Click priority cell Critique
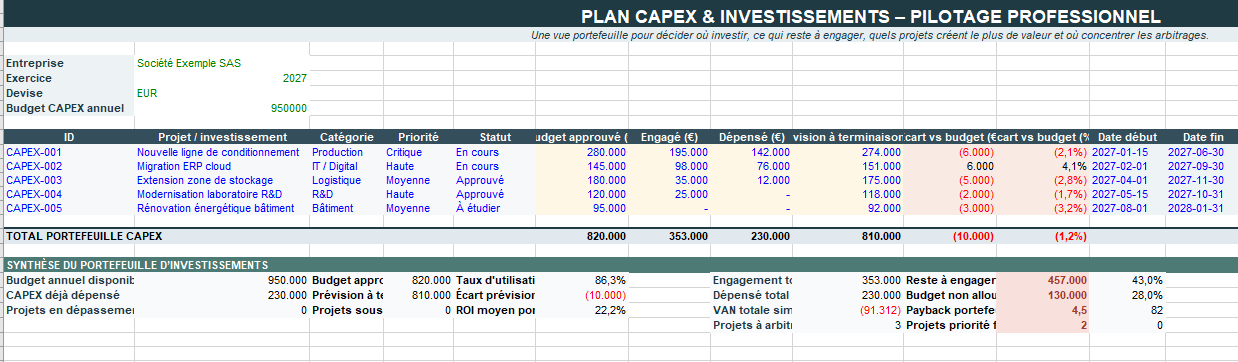1238x362 pixels. 418,152
